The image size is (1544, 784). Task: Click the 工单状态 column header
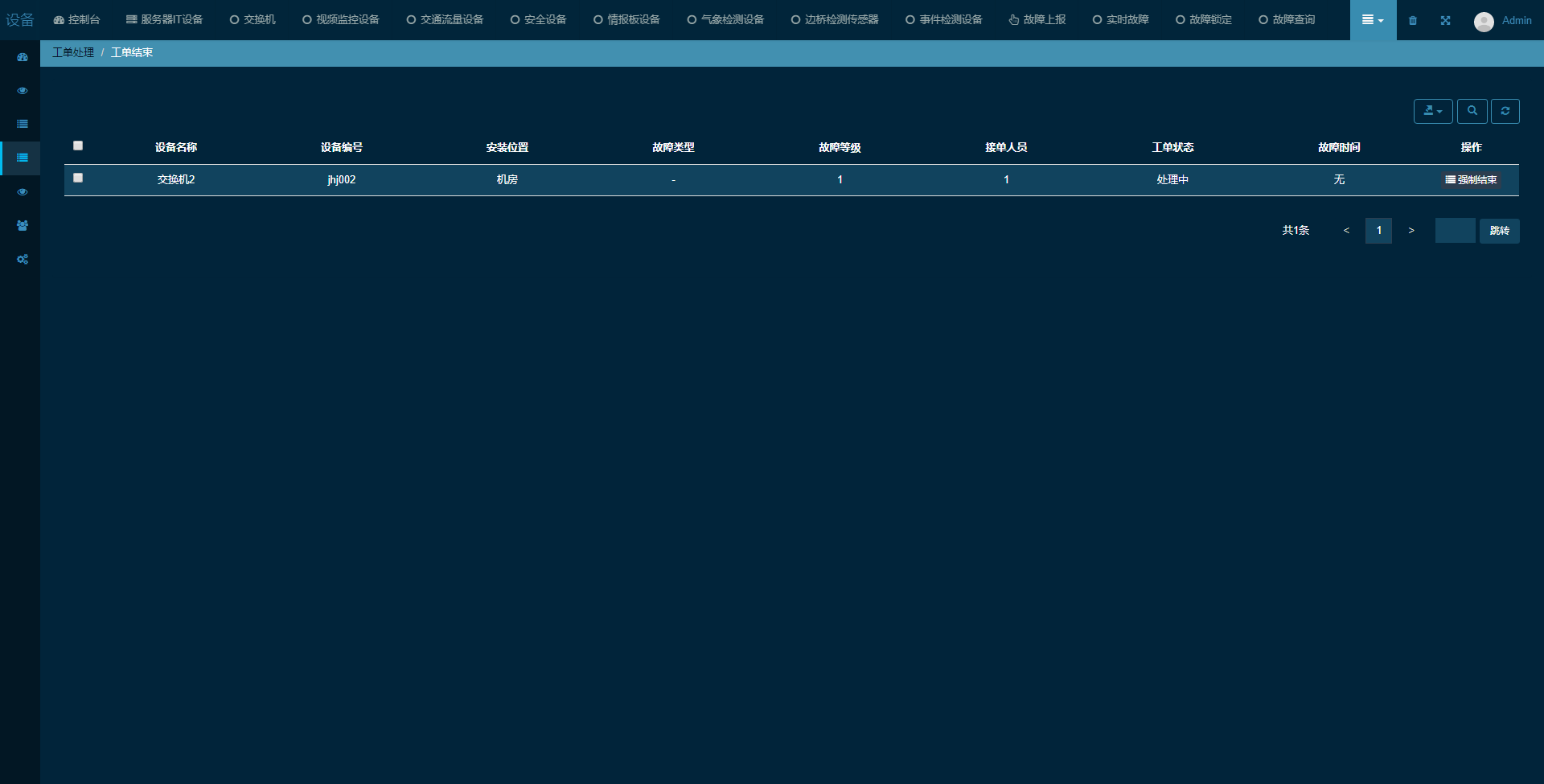[x=1172, y=147]
